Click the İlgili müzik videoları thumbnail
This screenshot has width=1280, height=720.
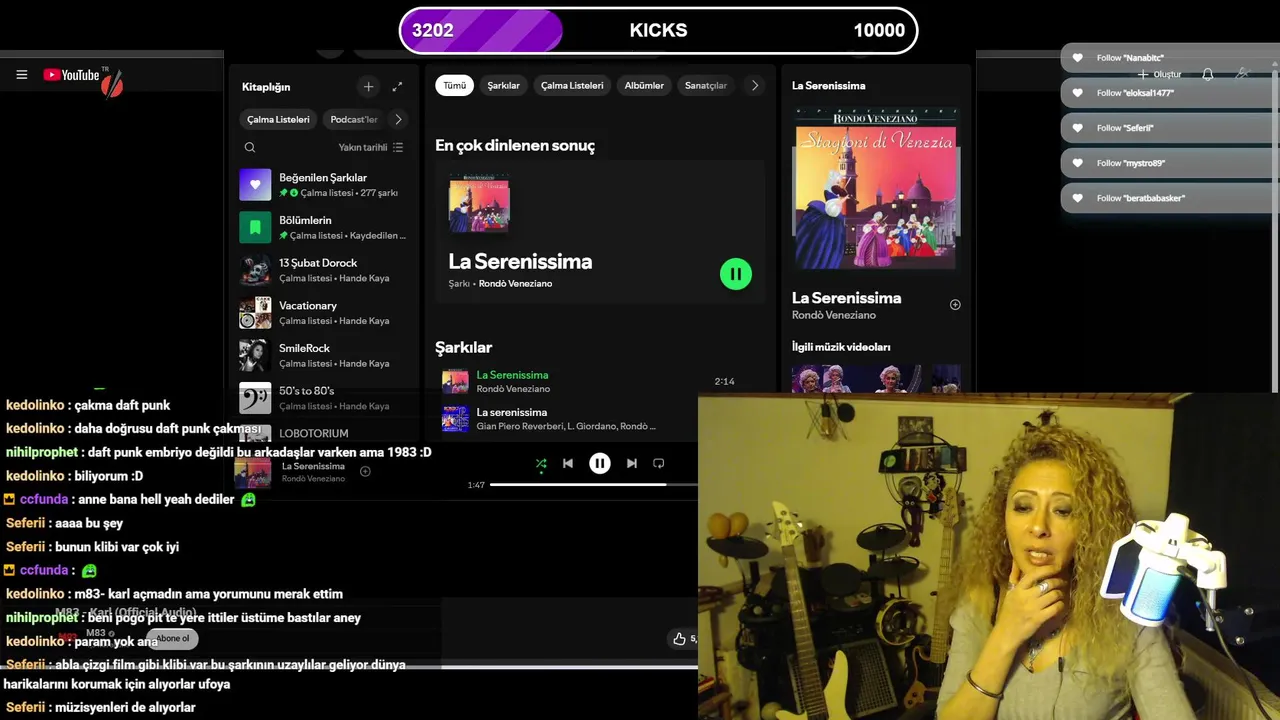[876, 379]
